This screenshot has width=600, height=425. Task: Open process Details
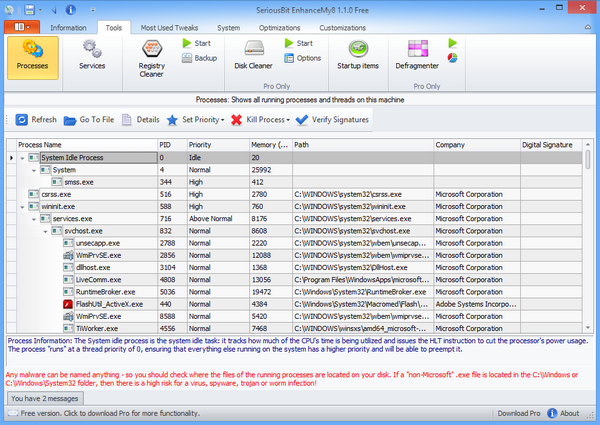click(x=140, y=120)
